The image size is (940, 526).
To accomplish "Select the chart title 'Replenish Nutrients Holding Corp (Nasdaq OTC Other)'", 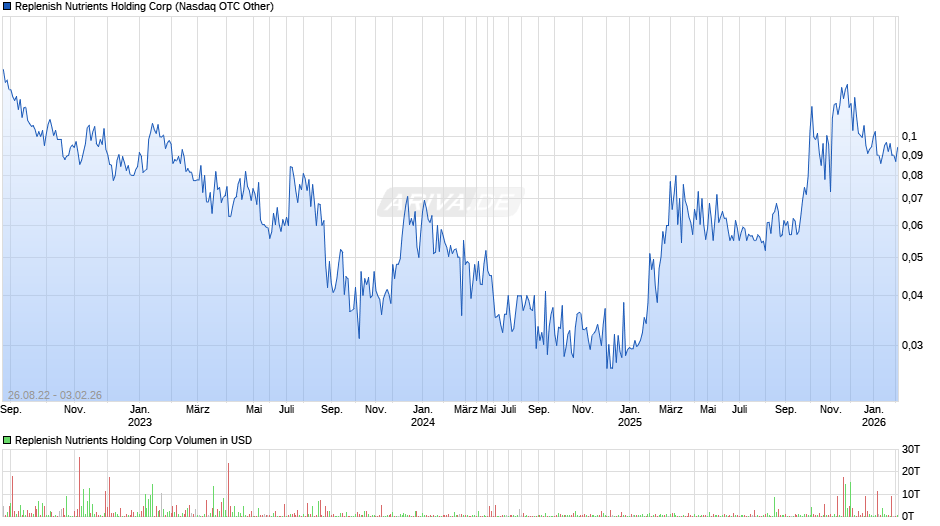I will [144, 7].
